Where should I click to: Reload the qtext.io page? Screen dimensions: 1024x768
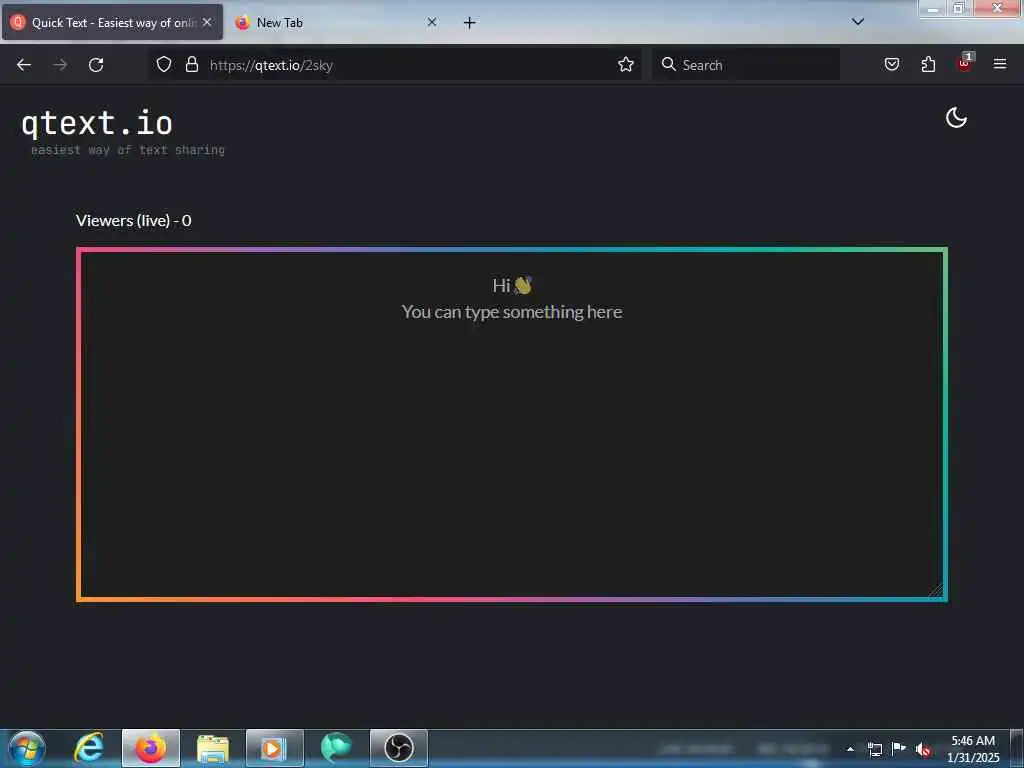pos(96,65)
